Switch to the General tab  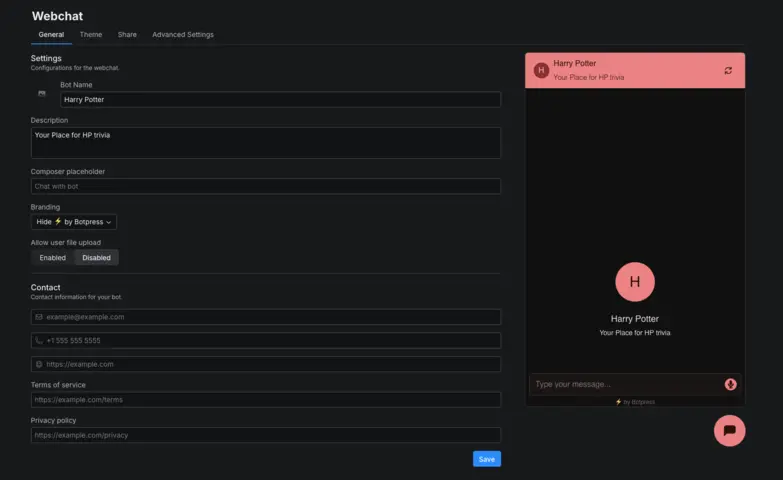[x=51, y=34]
